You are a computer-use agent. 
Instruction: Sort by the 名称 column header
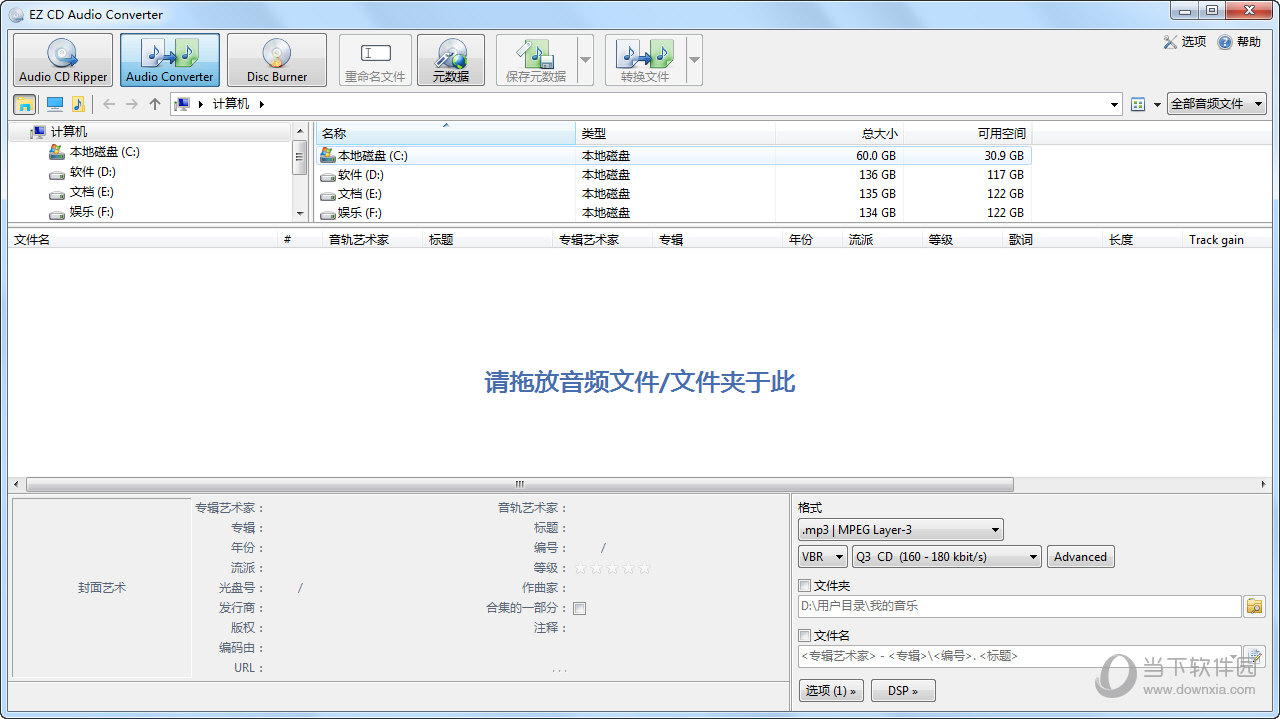click(446, 133)
